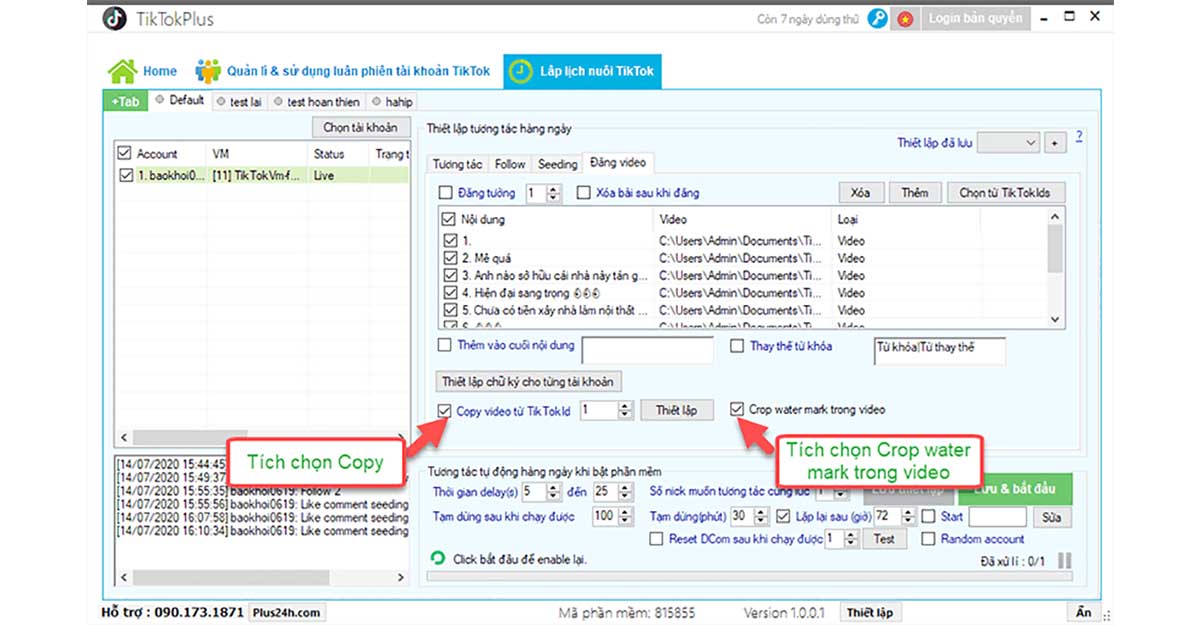Image resolution: width=1200 pixels, height=625 pixels.
Task: Click the account list horizontal scrollbar
Action: point(263,438)
